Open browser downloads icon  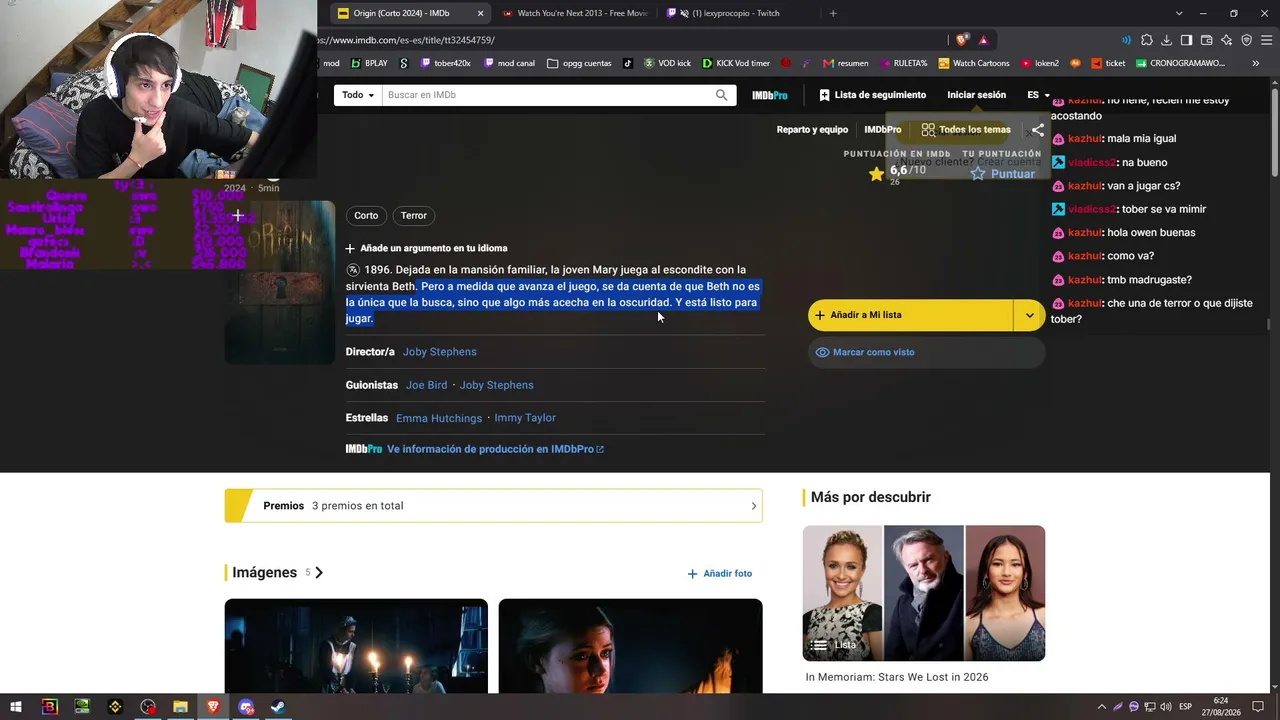1166,40
